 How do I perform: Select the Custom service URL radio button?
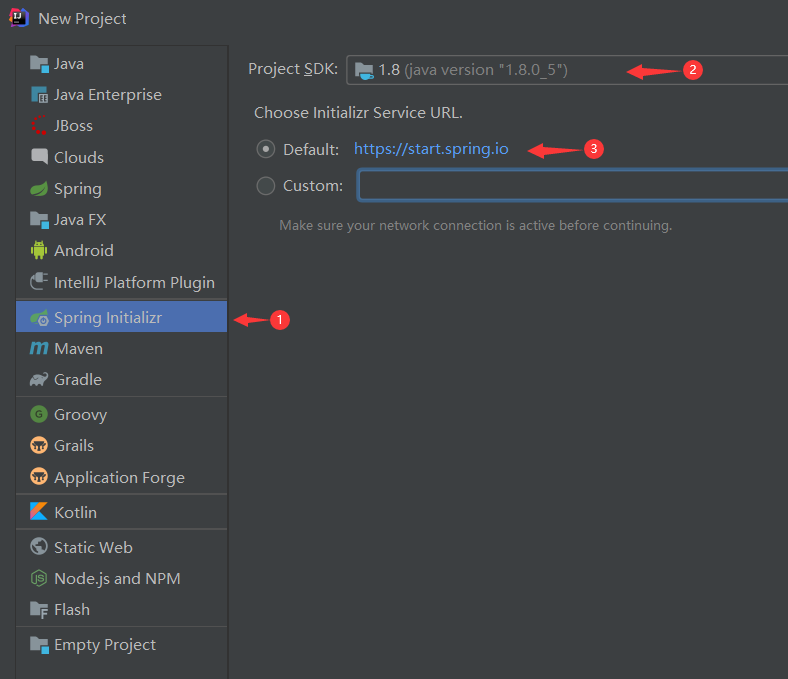(x=266, y=186)
